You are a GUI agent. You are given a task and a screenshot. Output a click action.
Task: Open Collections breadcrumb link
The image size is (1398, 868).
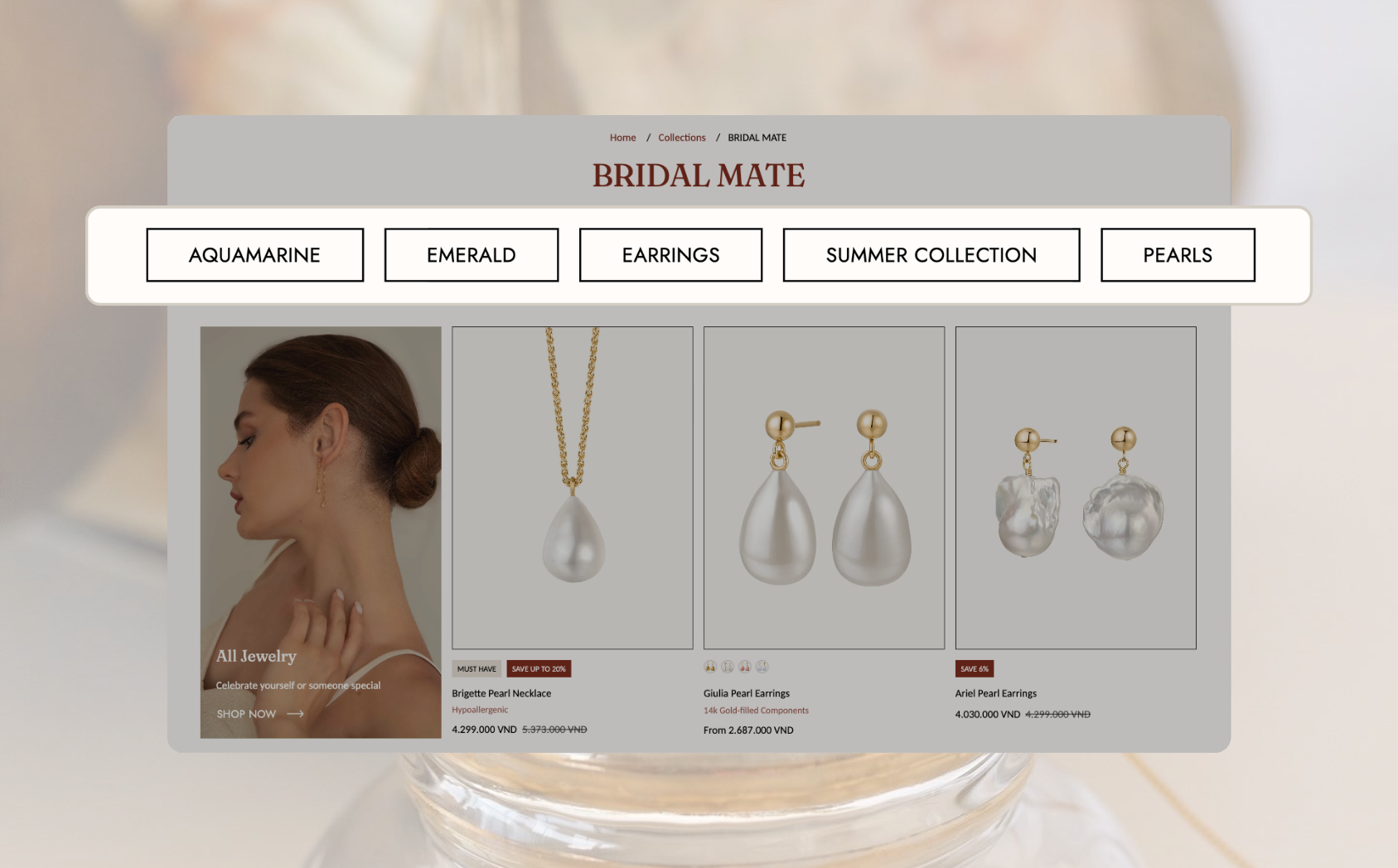pos(682,137)
